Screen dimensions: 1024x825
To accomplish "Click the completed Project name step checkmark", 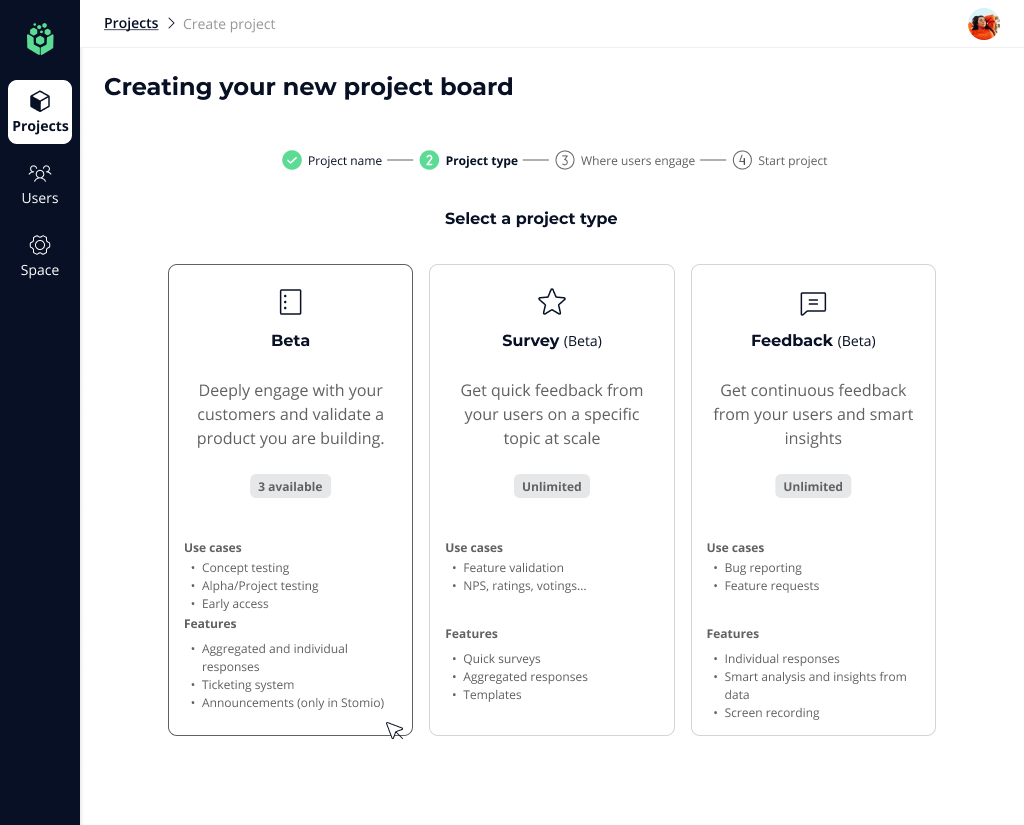I will click(x=292, y=160).
